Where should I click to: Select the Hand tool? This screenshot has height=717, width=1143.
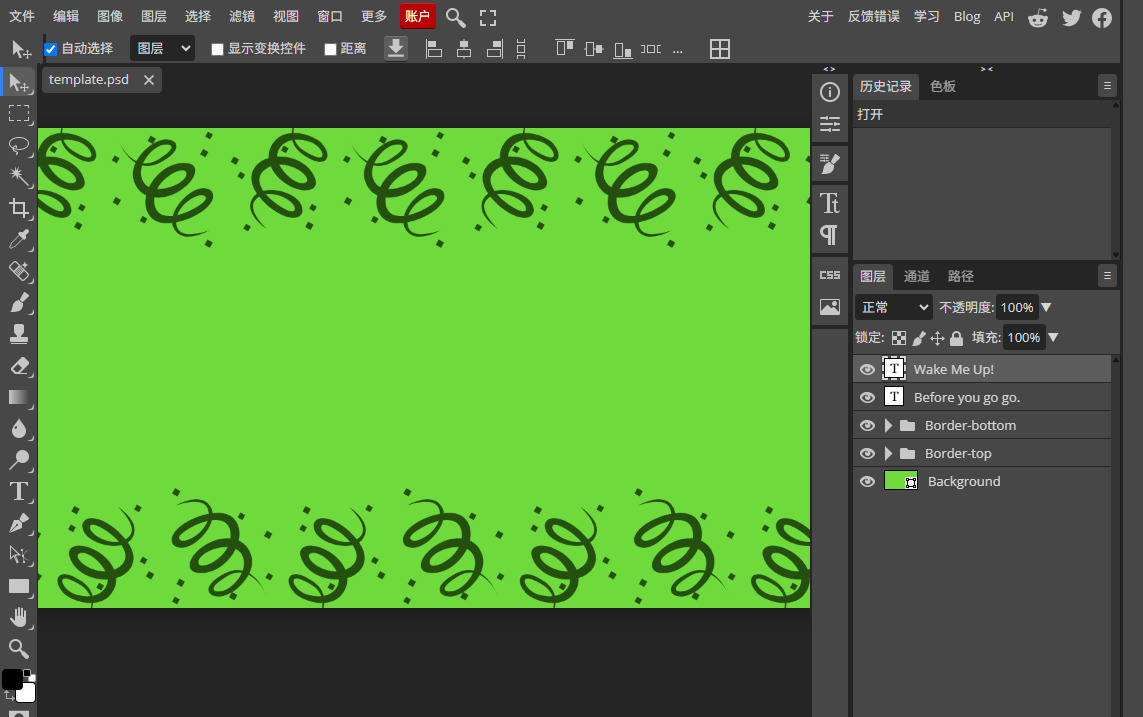19,617
